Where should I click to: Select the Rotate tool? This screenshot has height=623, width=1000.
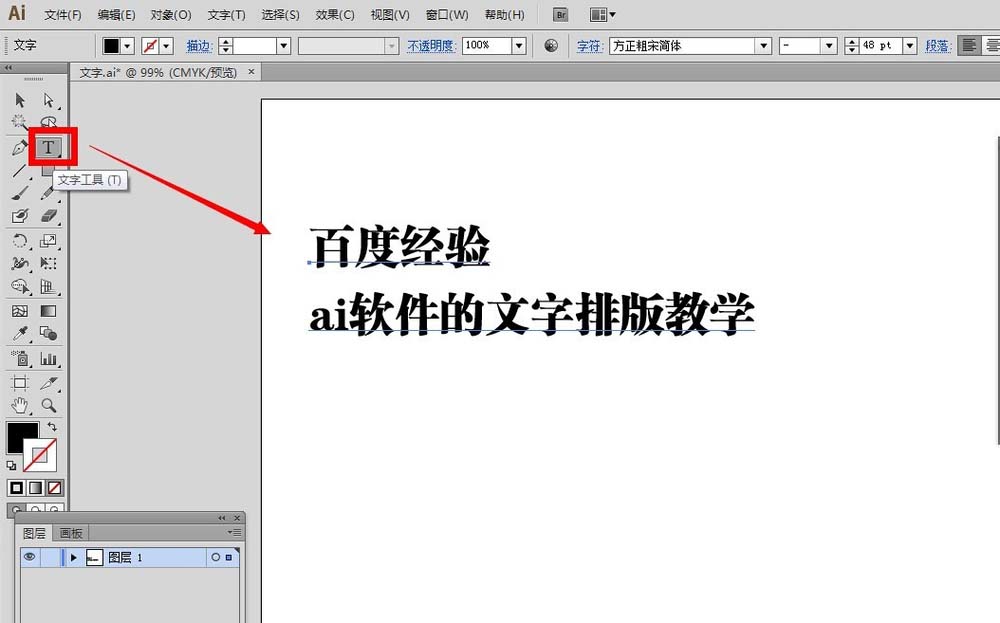point(20,240)
